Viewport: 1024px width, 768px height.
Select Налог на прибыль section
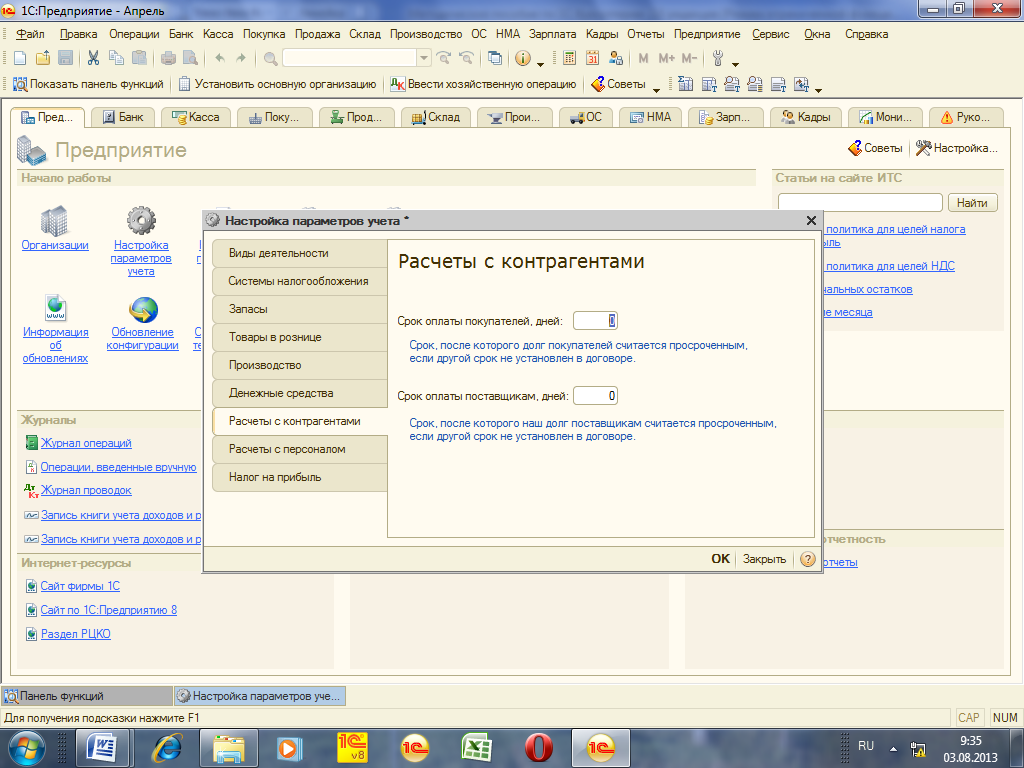pyautogui.click(x=300, y=477)
